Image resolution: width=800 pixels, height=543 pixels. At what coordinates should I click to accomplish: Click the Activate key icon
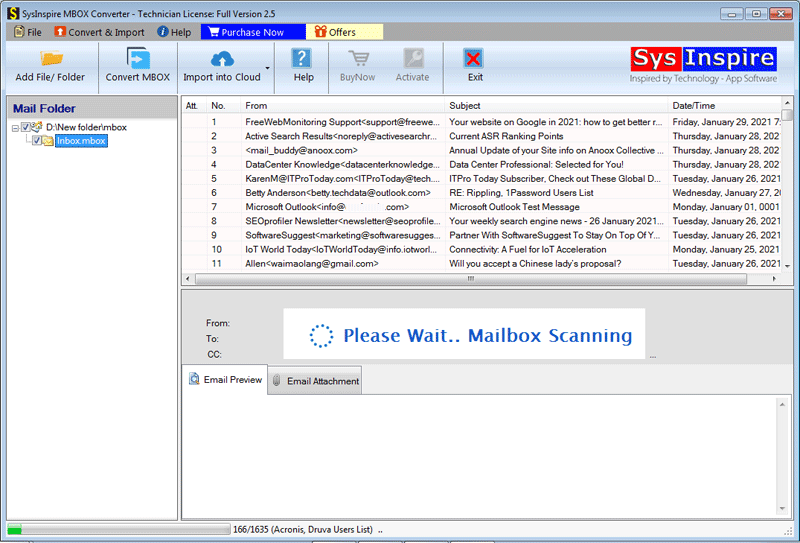(413, 58)
